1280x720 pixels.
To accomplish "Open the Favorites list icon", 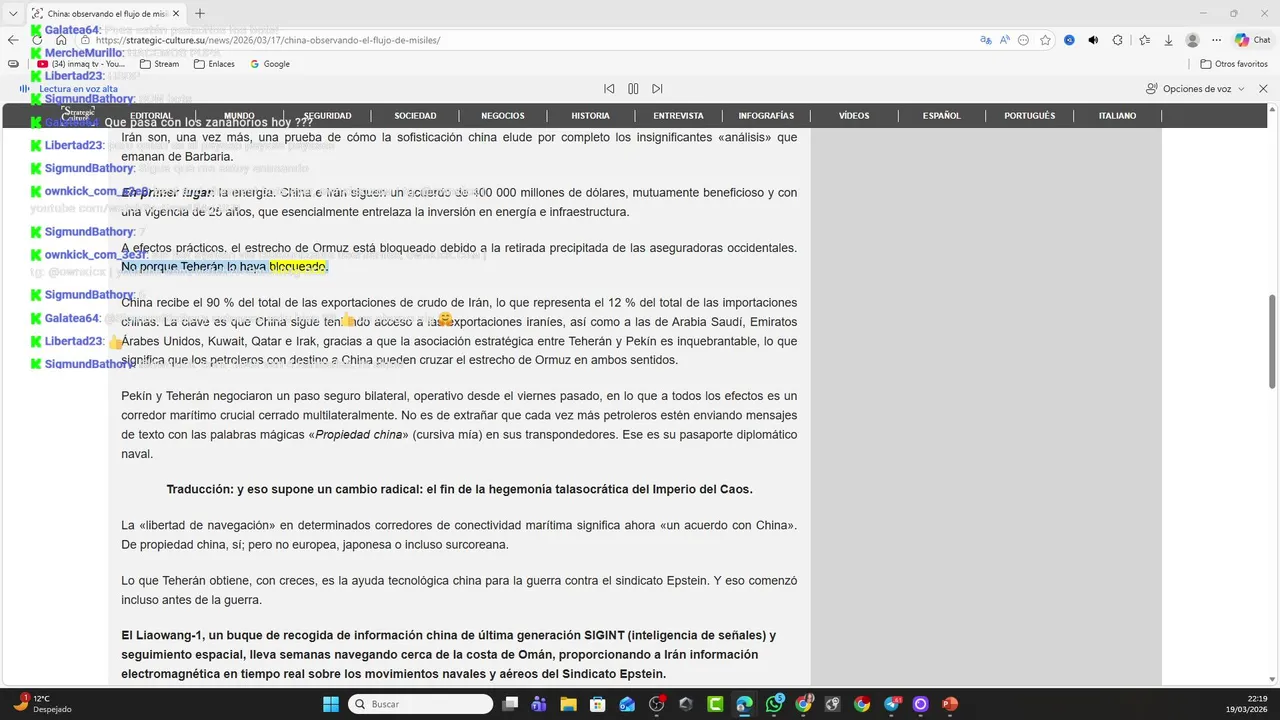I will click(x=1144, y=40).
